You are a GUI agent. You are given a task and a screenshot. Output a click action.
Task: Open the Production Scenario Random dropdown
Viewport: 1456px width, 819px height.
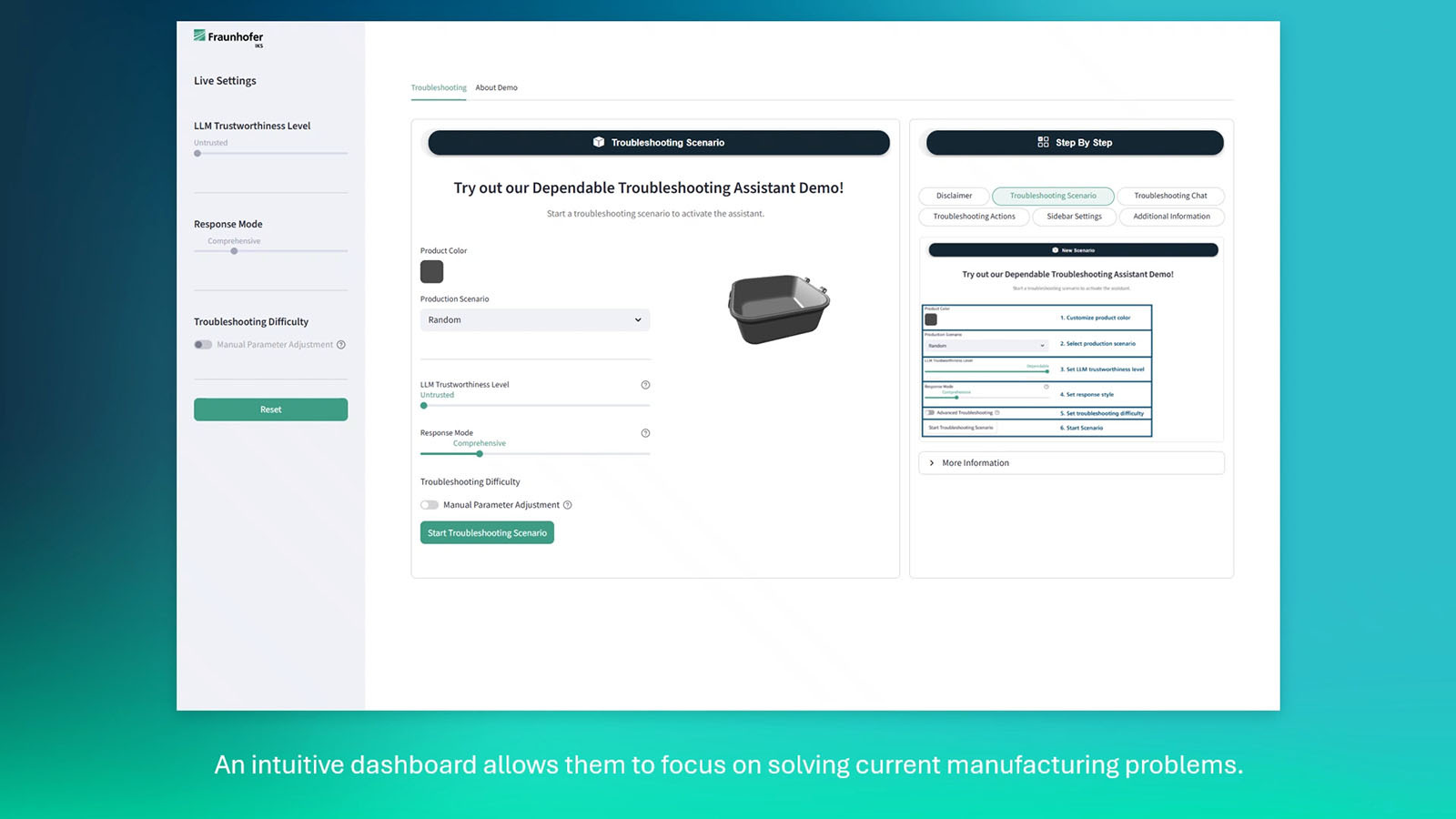click(x=535, y=320)
